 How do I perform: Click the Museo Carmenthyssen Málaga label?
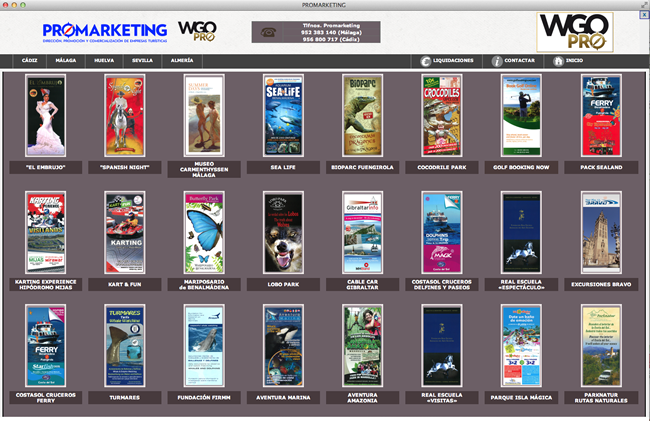pyautogui.click(x=204, y=169)
